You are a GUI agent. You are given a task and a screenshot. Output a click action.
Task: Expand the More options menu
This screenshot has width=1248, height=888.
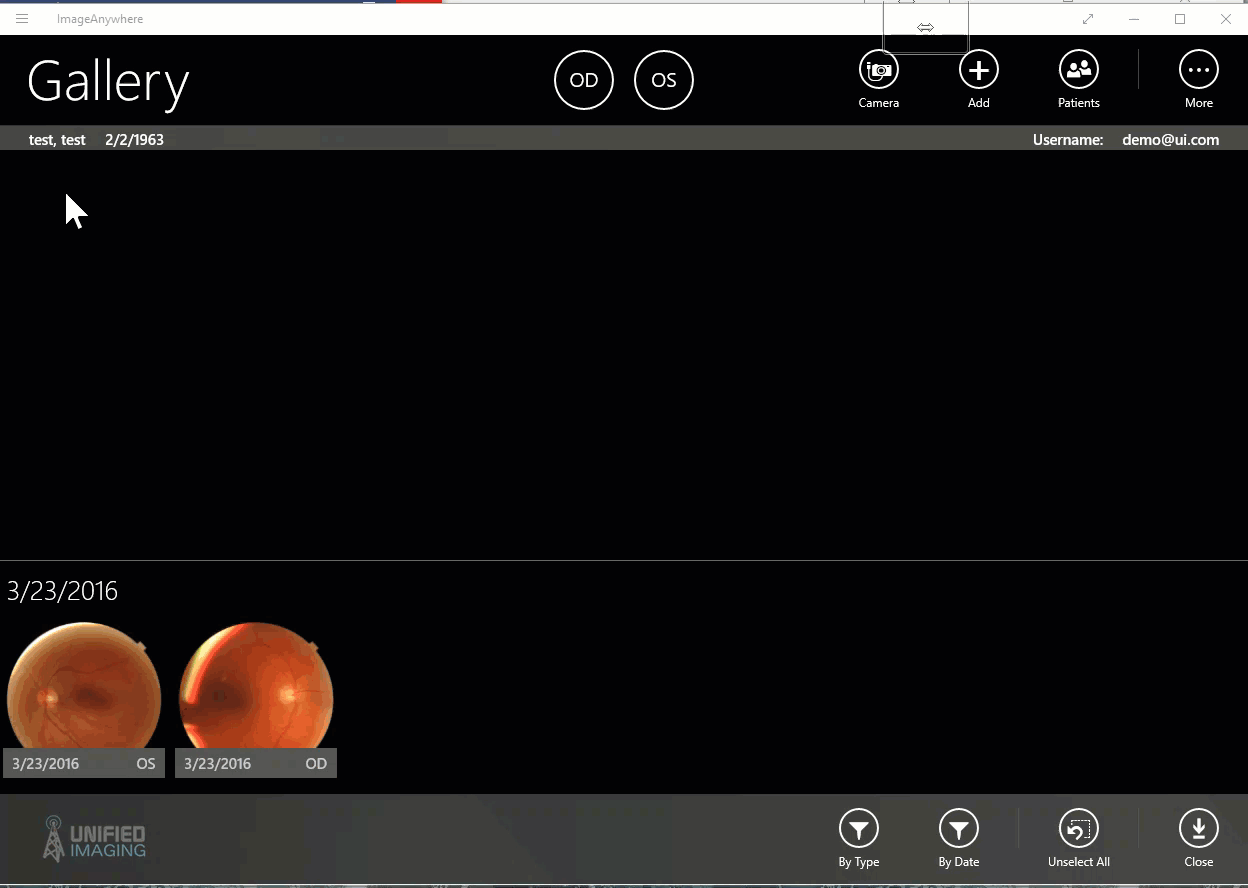1198,70
